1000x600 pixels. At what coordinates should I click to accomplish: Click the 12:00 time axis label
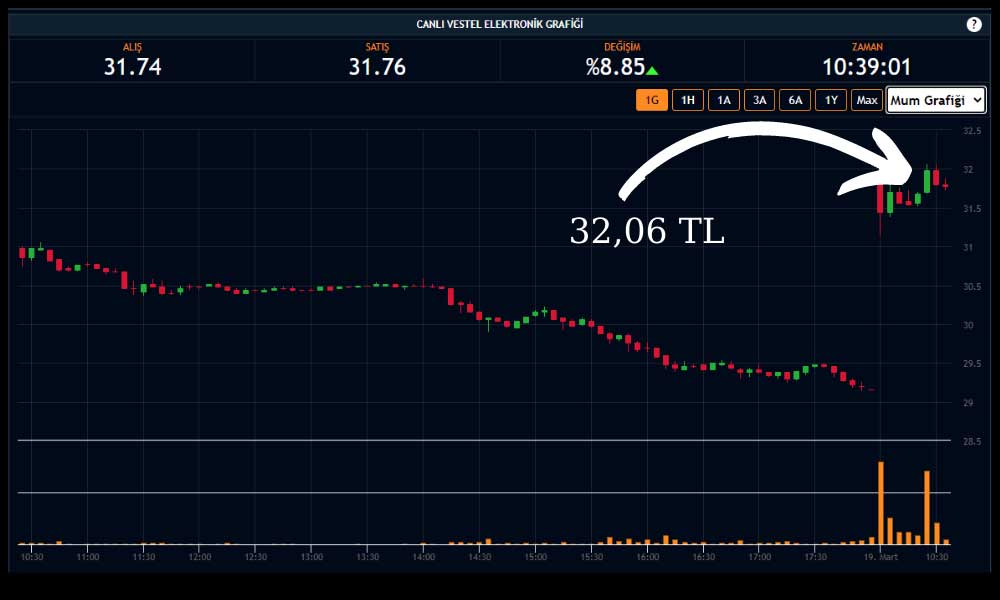coord(200,557)
